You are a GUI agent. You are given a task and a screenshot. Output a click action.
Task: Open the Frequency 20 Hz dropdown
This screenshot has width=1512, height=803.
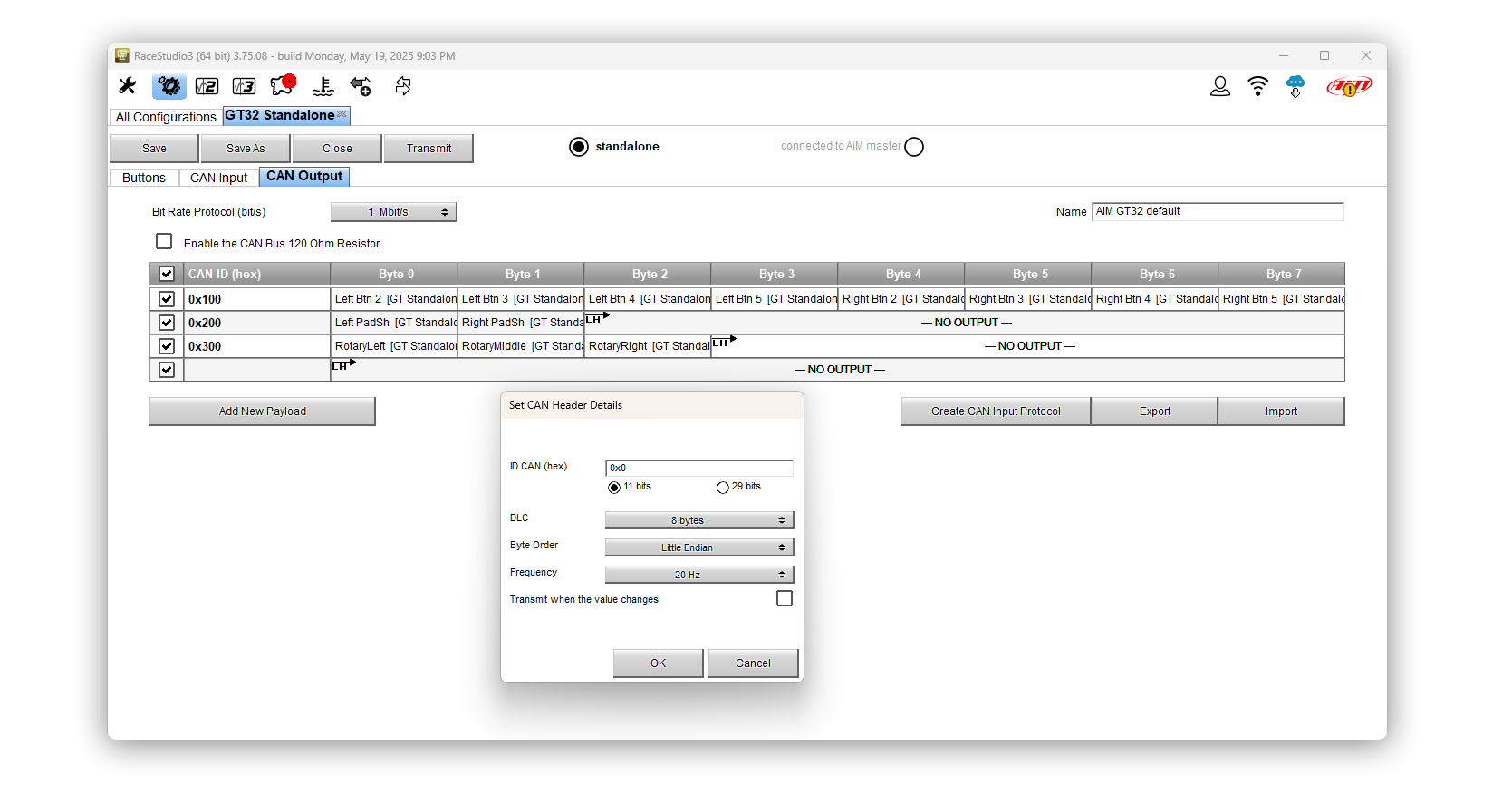tap(699, 575)
